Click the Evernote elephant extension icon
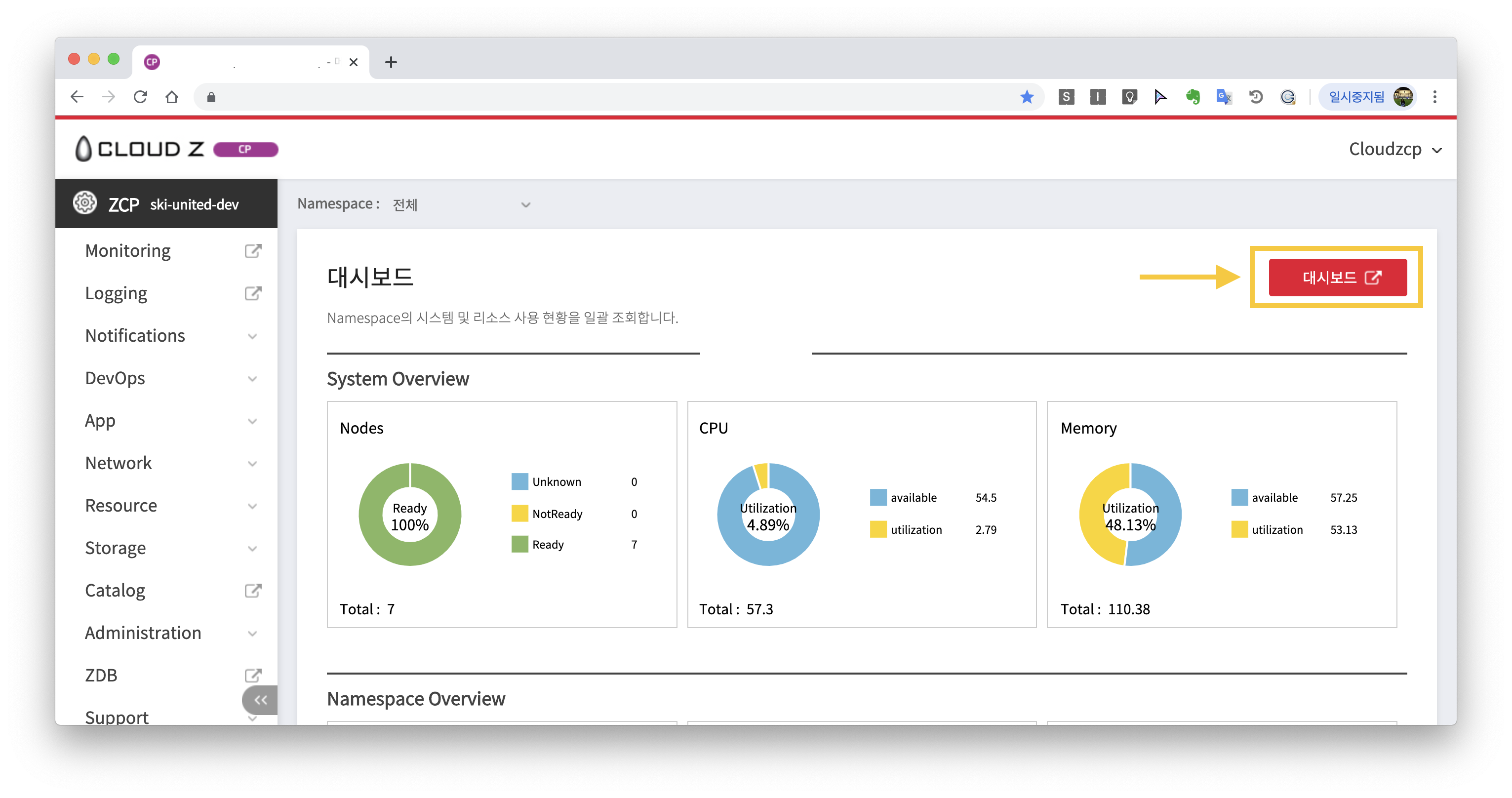The height and width of the screenshot is (798, 1512). 1192,97
